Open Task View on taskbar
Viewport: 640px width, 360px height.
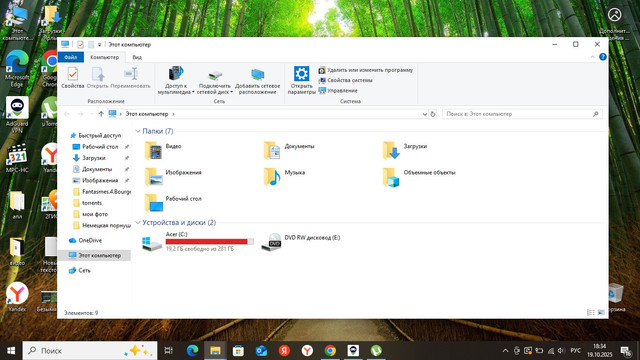(168, 351)
